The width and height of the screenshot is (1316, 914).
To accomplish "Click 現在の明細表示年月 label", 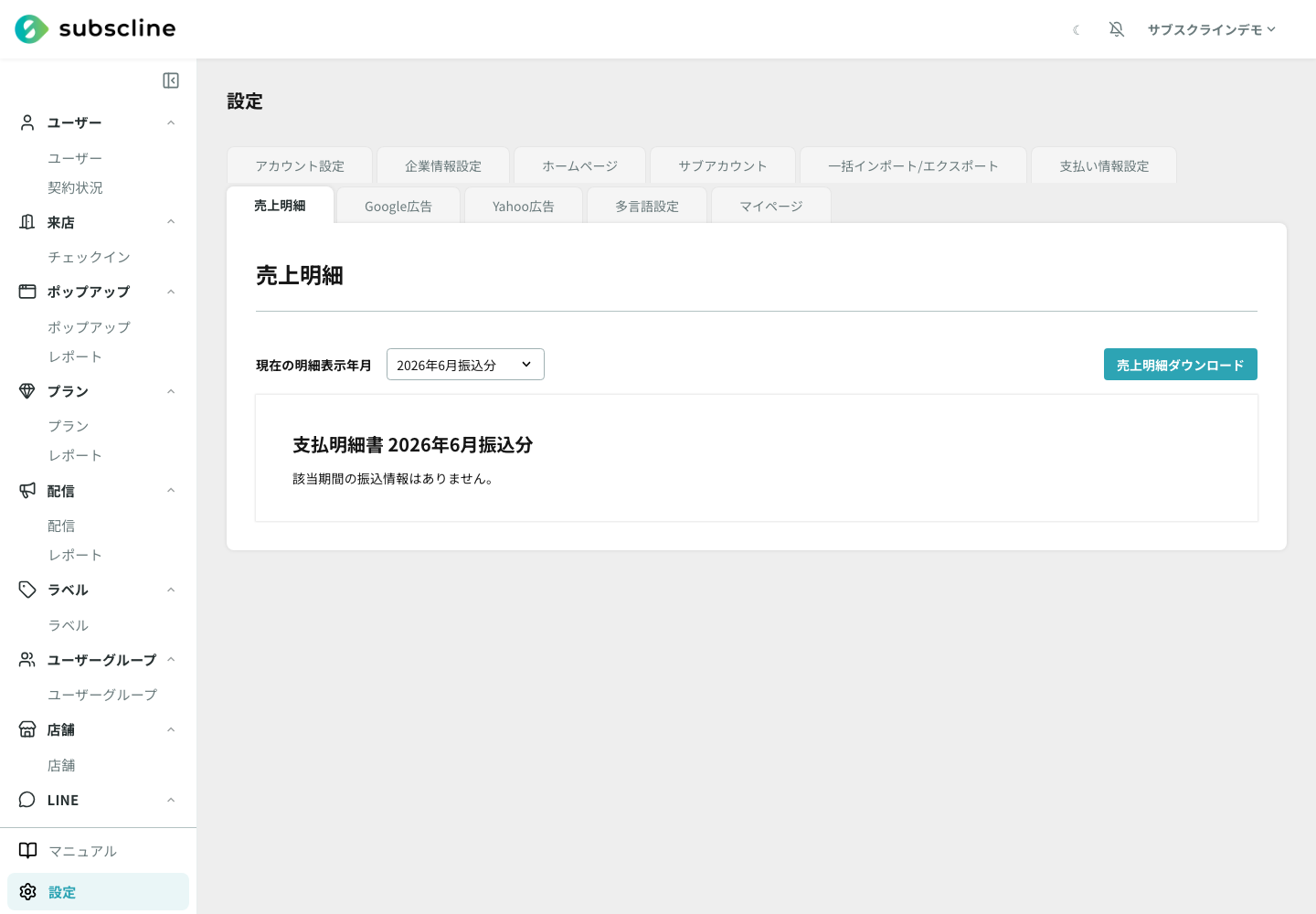I will [313, 366].
